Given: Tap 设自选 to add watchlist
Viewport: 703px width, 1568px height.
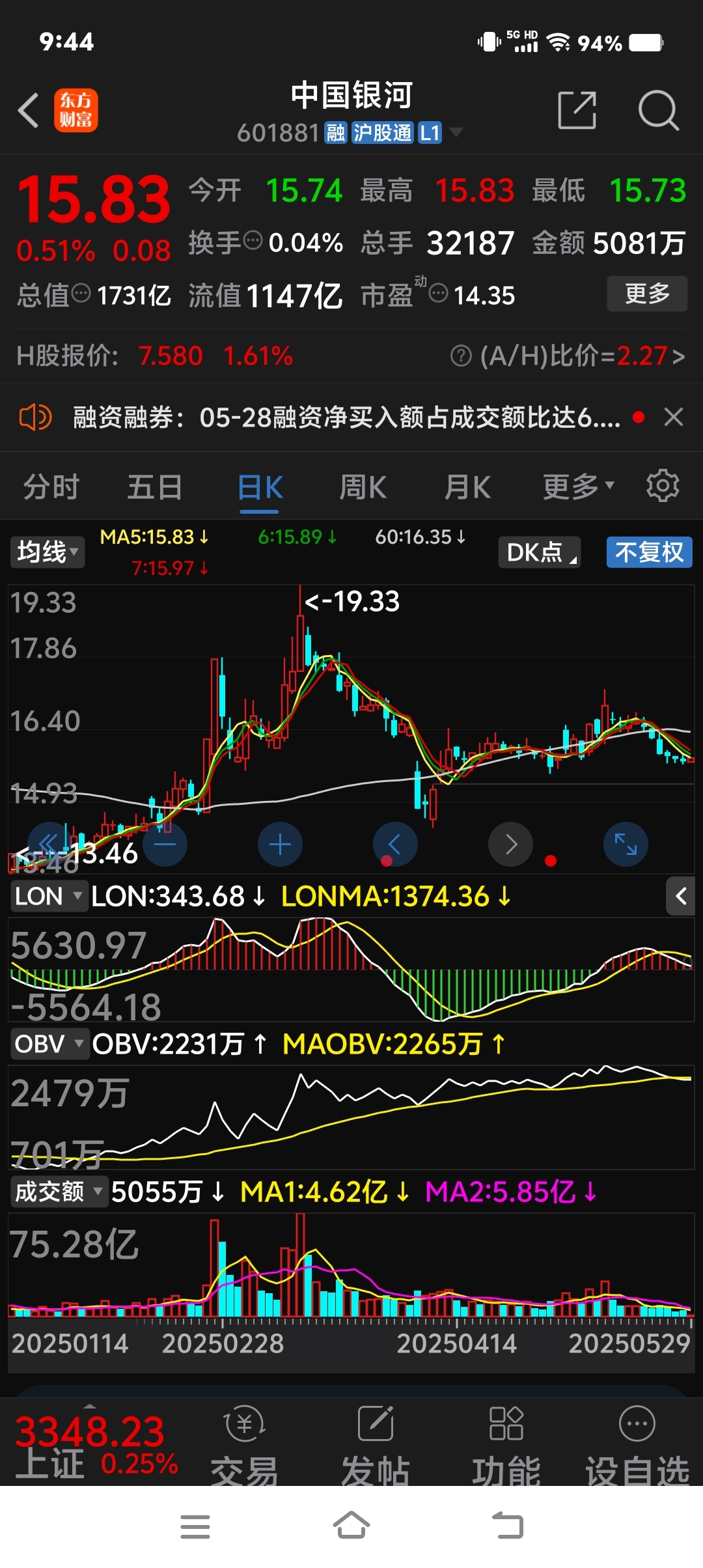Looking at the screenshot, I should tap(637, 1444).
